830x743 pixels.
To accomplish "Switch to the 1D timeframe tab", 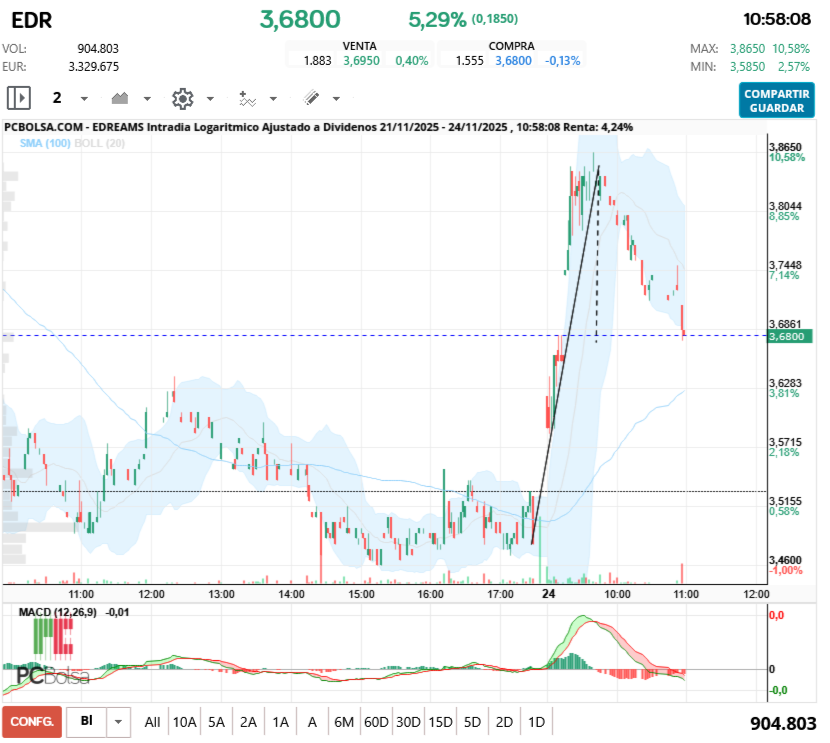I will pos(536,721).
